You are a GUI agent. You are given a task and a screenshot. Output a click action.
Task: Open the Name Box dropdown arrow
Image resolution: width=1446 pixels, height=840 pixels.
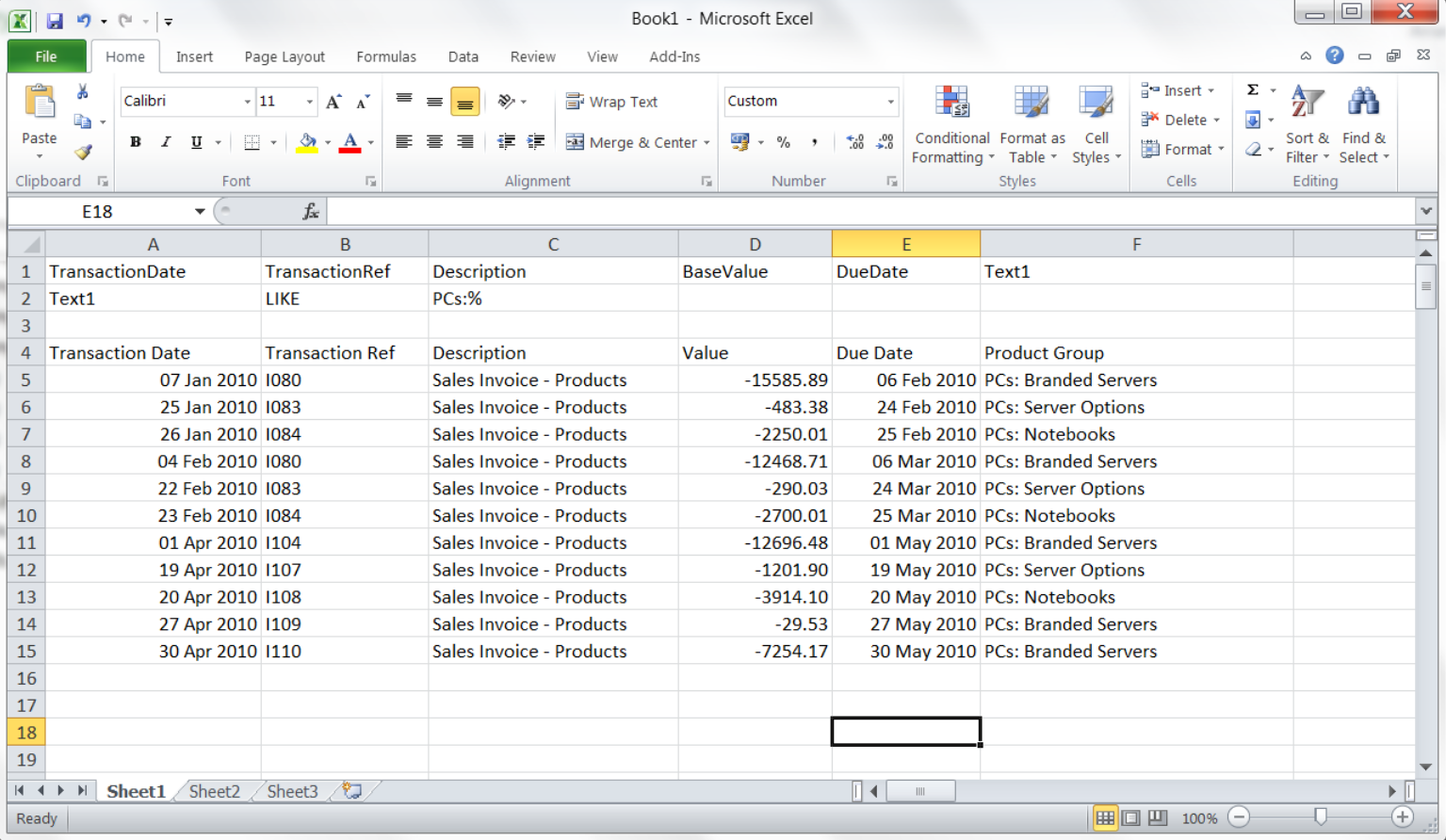200,212
